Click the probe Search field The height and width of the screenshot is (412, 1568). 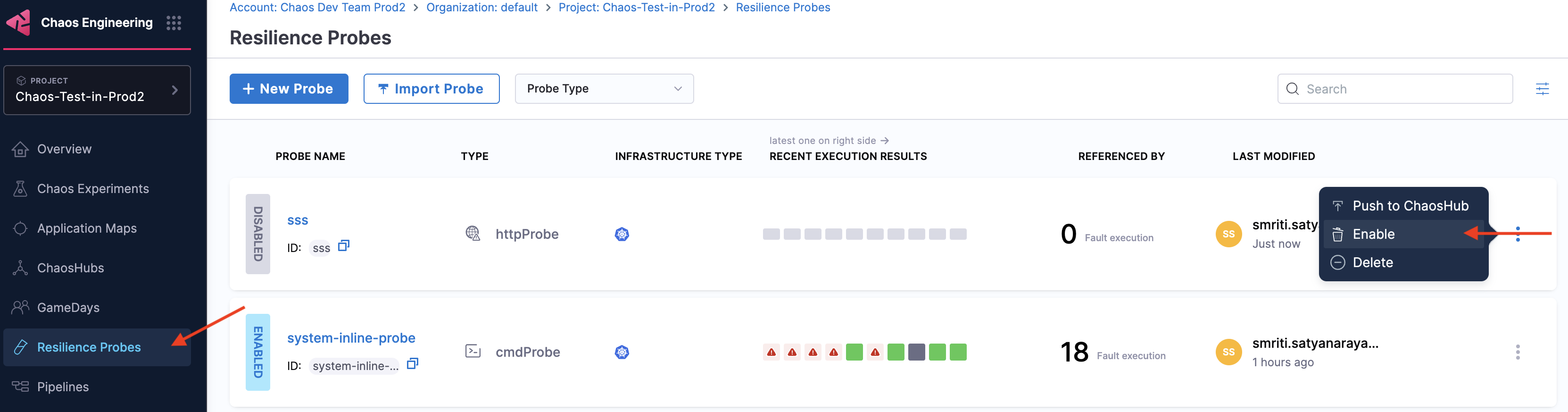[1400, 89]
